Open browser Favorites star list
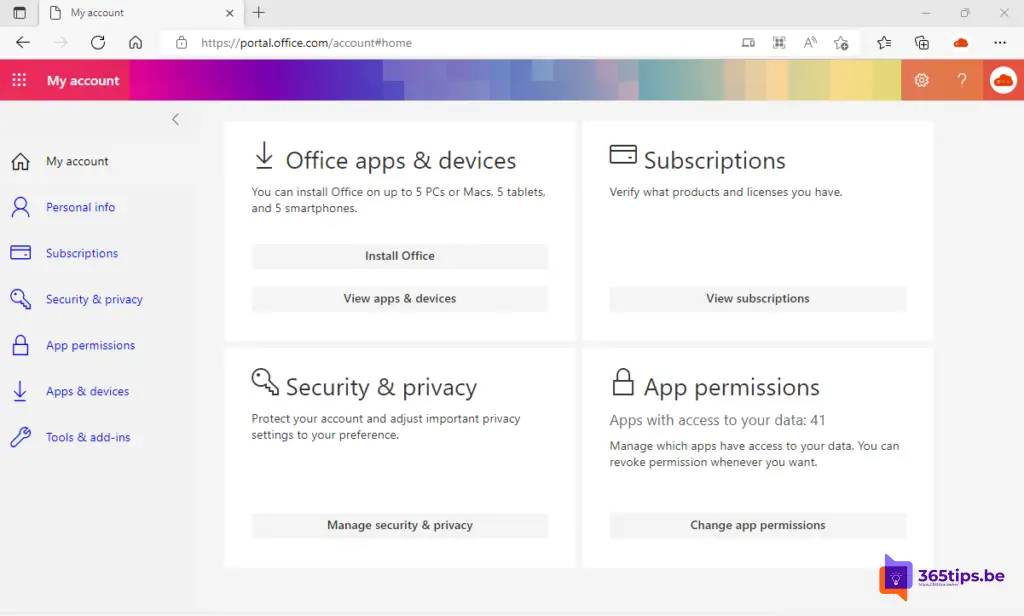The width and height of the screenshot is (1024, 616). (884, 43)
